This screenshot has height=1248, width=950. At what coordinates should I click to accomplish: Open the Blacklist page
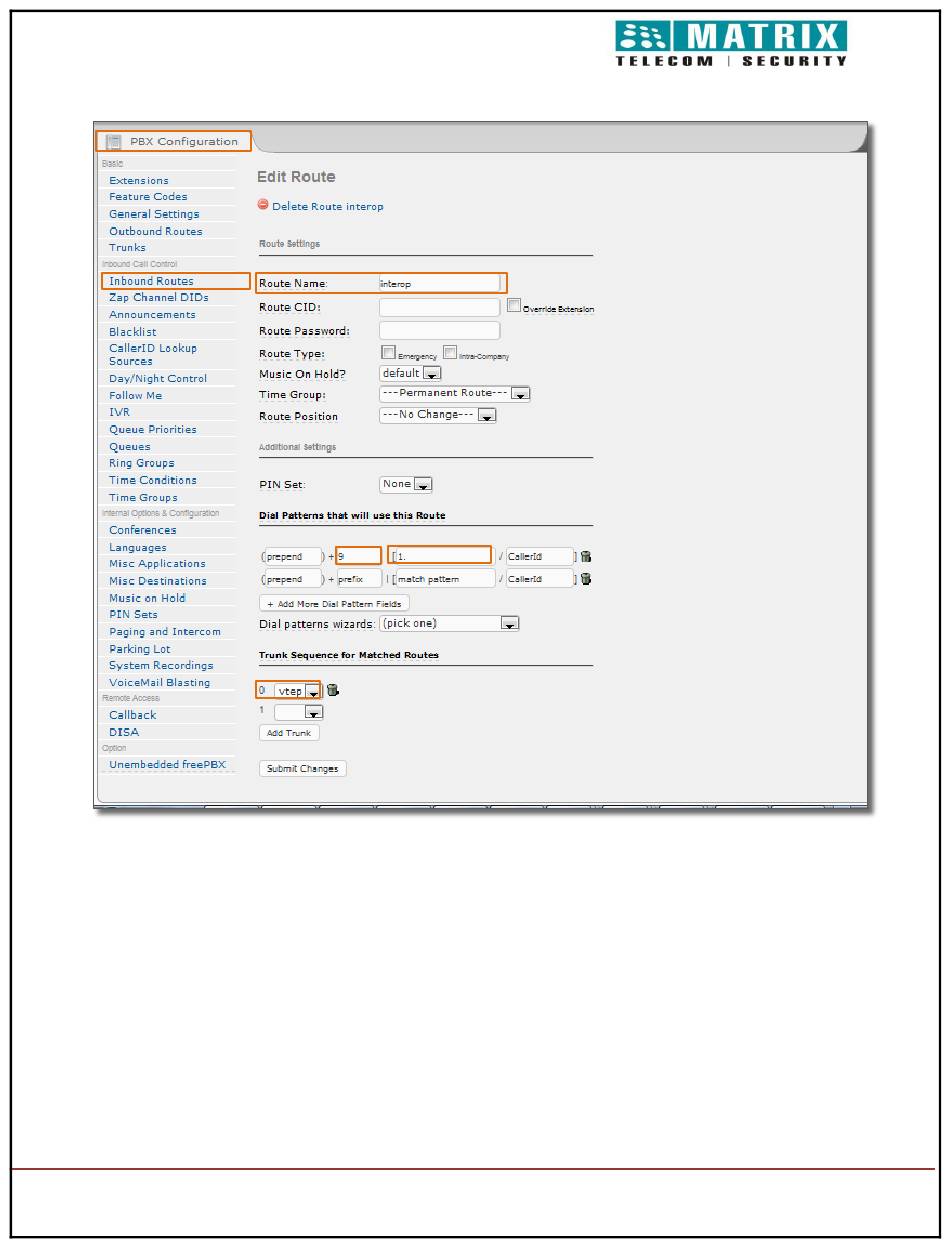pos(133,332)
